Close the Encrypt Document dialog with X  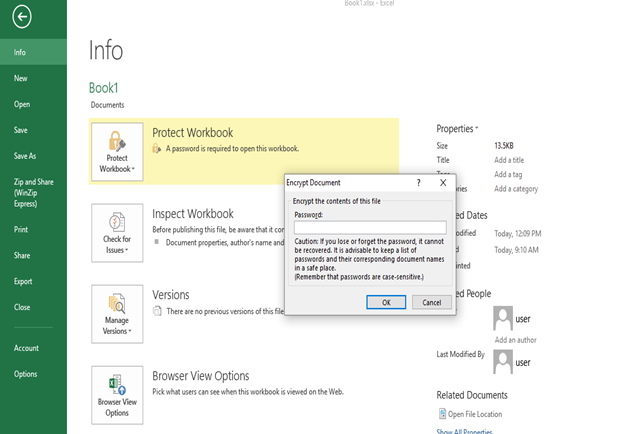(x=443, y=183)
